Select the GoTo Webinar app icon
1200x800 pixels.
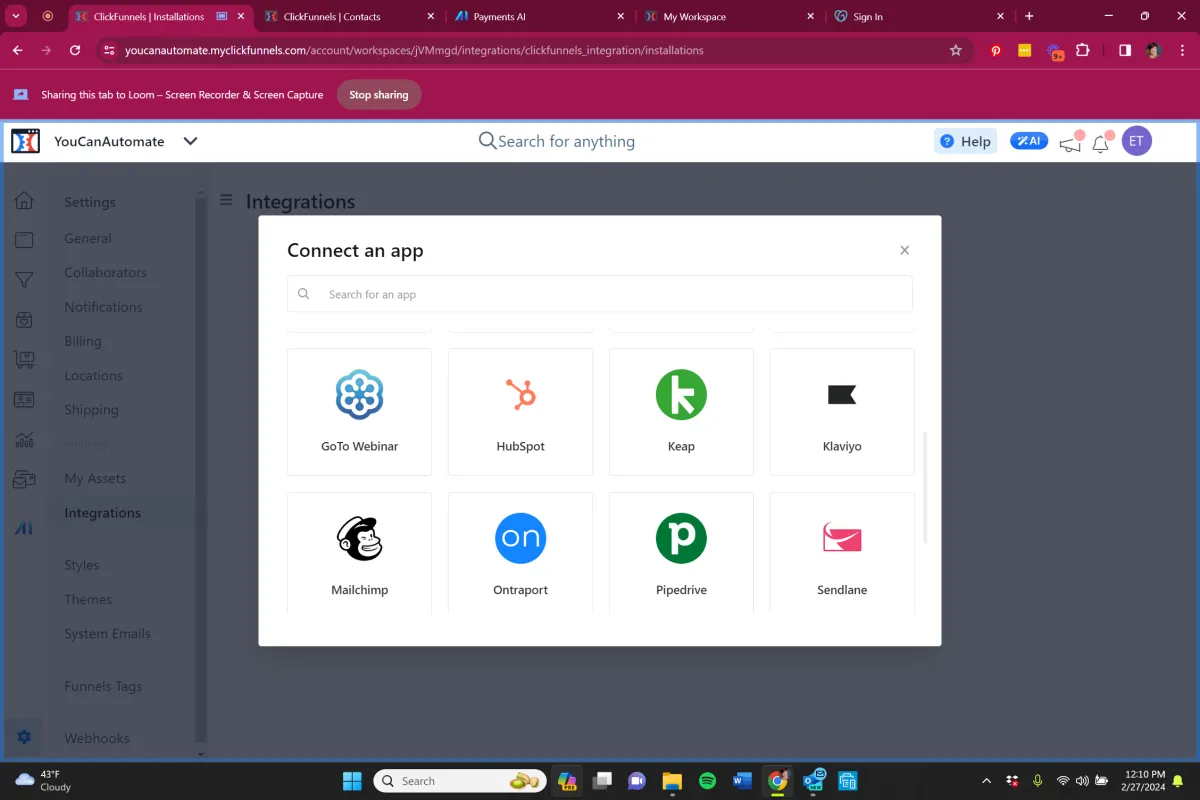coord(359,394)
